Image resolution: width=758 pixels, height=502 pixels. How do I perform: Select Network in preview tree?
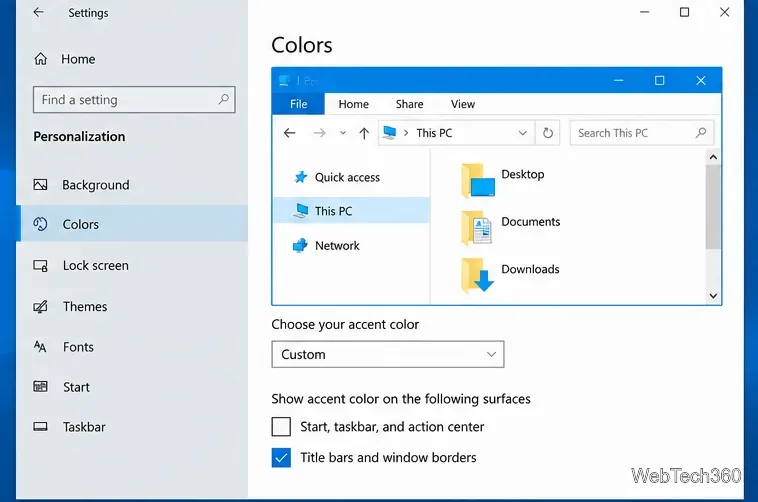(x=351, y=246)
